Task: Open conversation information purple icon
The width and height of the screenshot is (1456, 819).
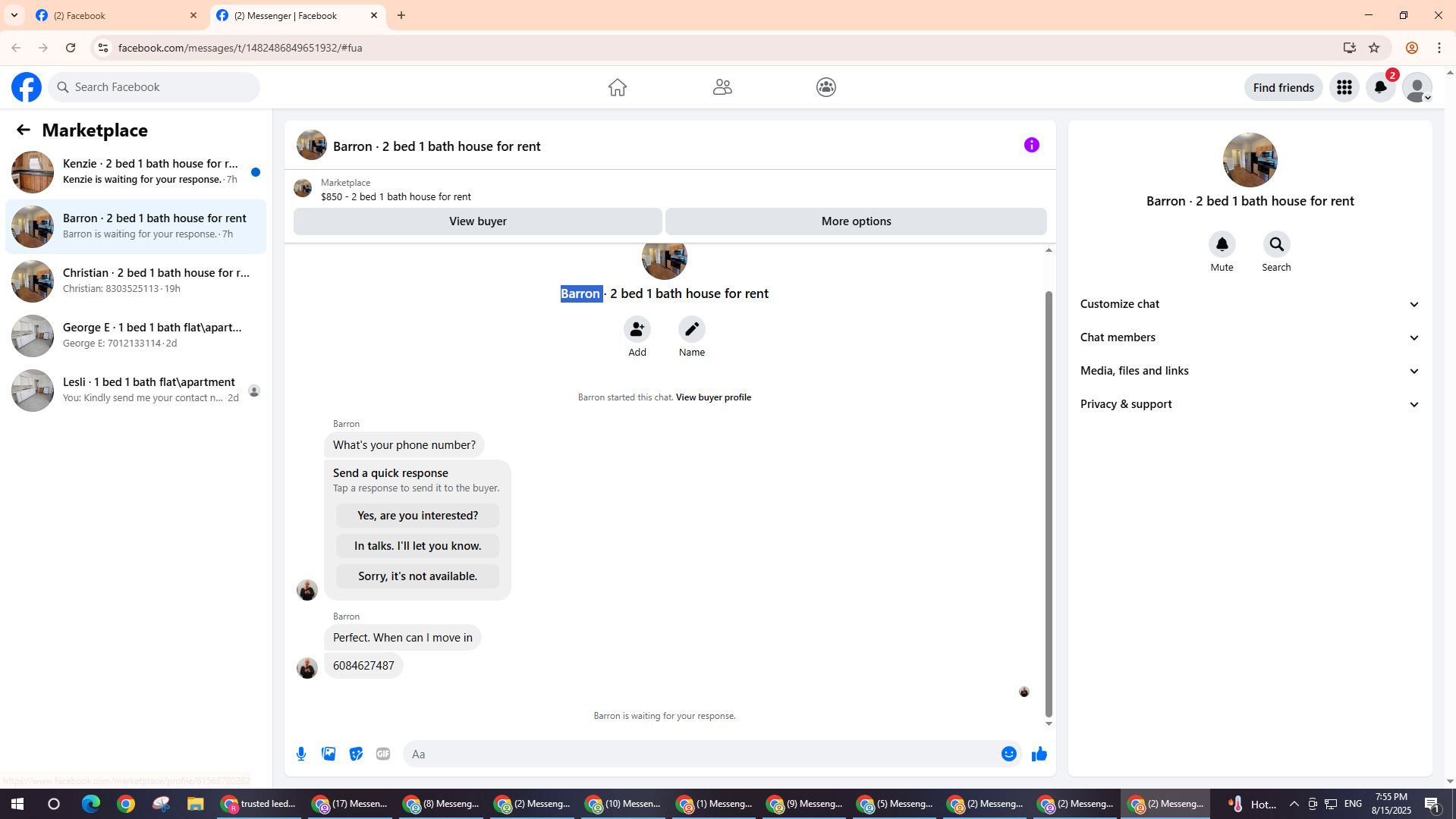Action: click(x=1031, y=145)
